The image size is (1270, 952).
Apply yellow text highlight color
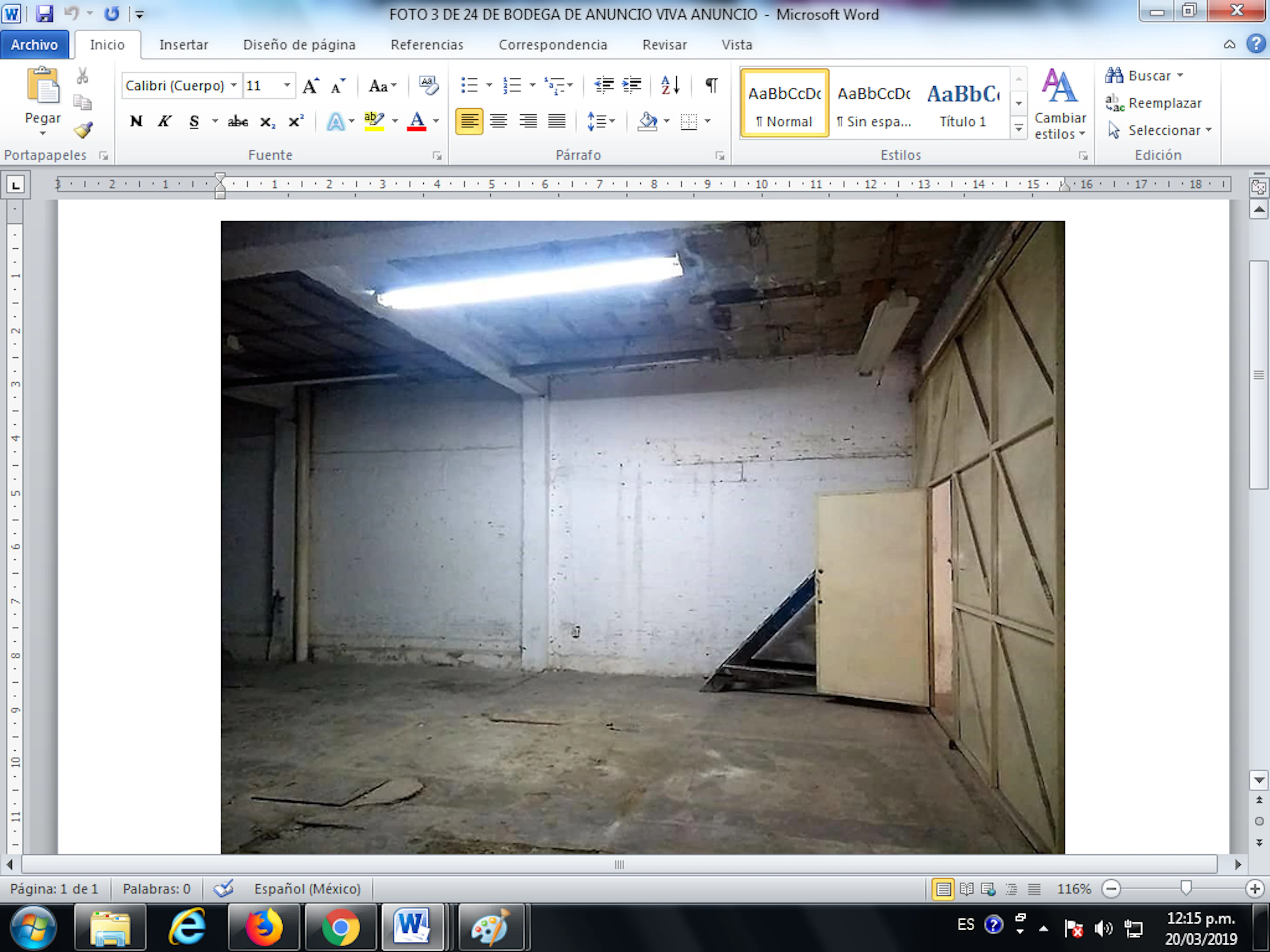[x=374, y=122]
